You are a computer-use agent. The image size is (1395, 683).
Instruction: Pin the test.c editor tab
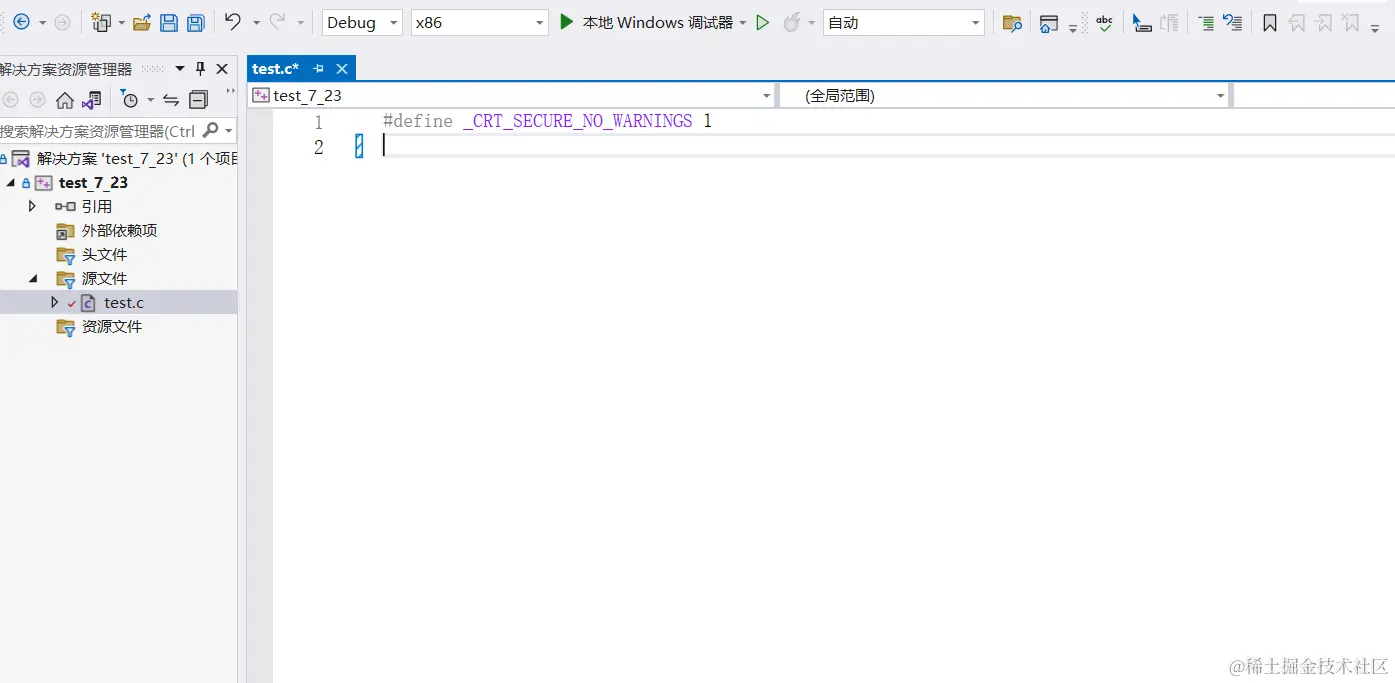pyautogui.click(x=319, y=69)
